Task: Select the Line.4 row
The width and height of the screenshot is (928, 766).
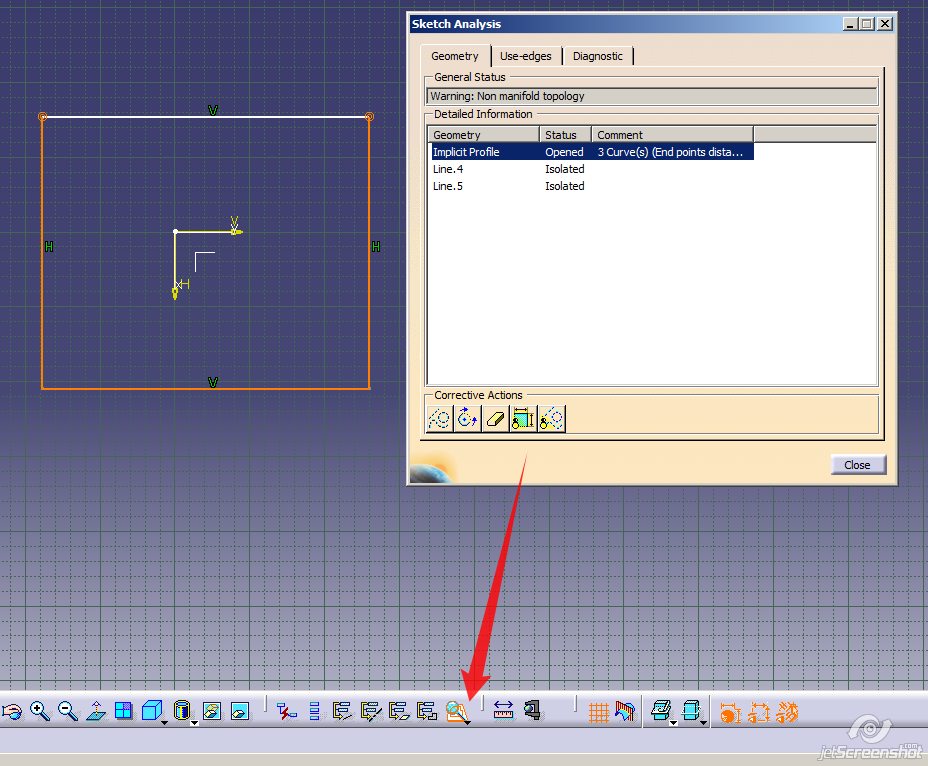Action: coord(592,169)
